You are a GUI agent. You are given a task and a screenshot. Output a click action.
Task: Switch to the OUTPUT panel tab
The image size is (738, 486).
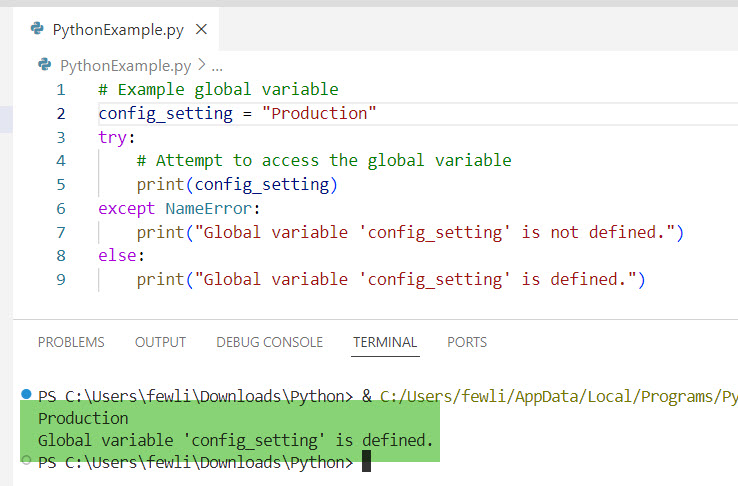click(160, 342)
